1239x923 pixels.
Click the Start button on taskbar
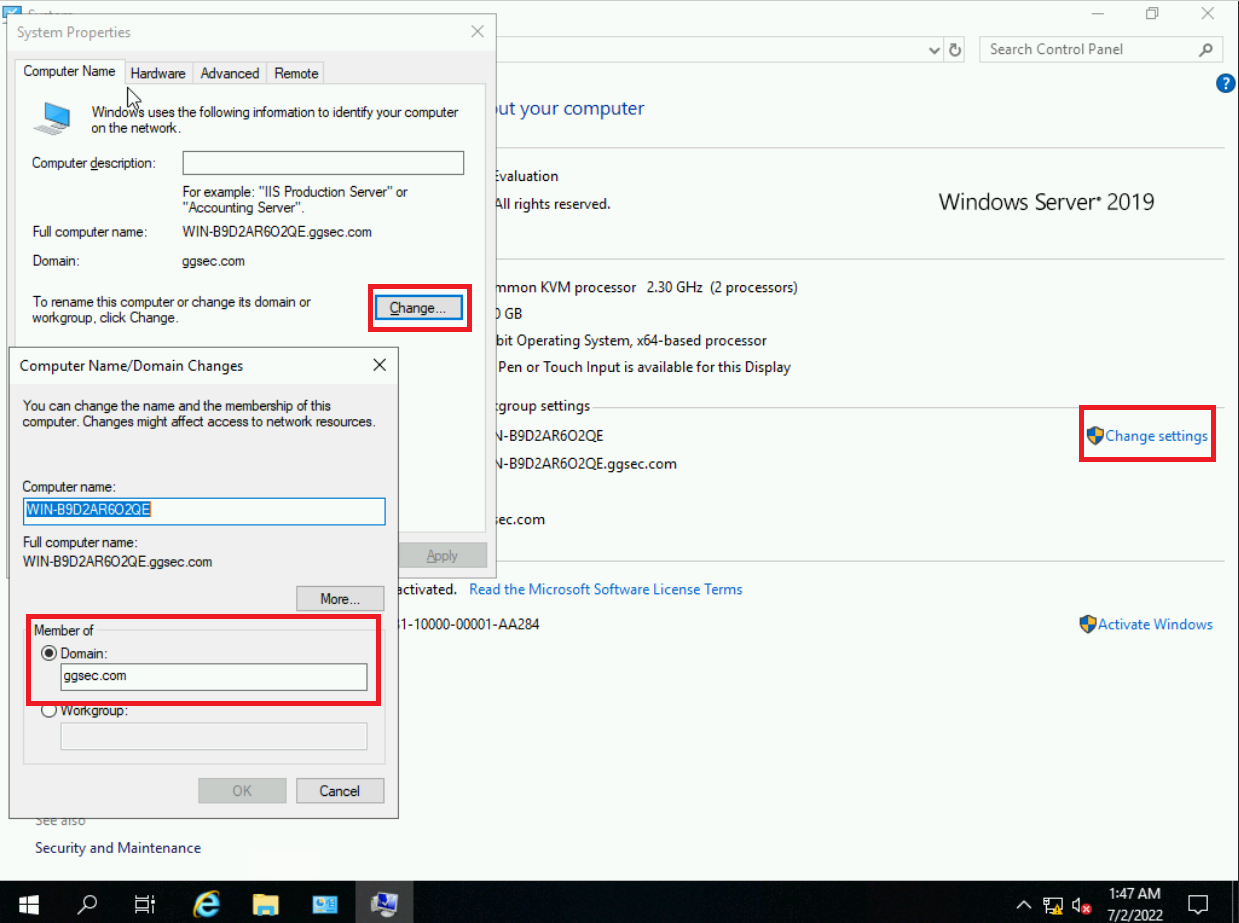pyautogui.click(x=27, y=903)
